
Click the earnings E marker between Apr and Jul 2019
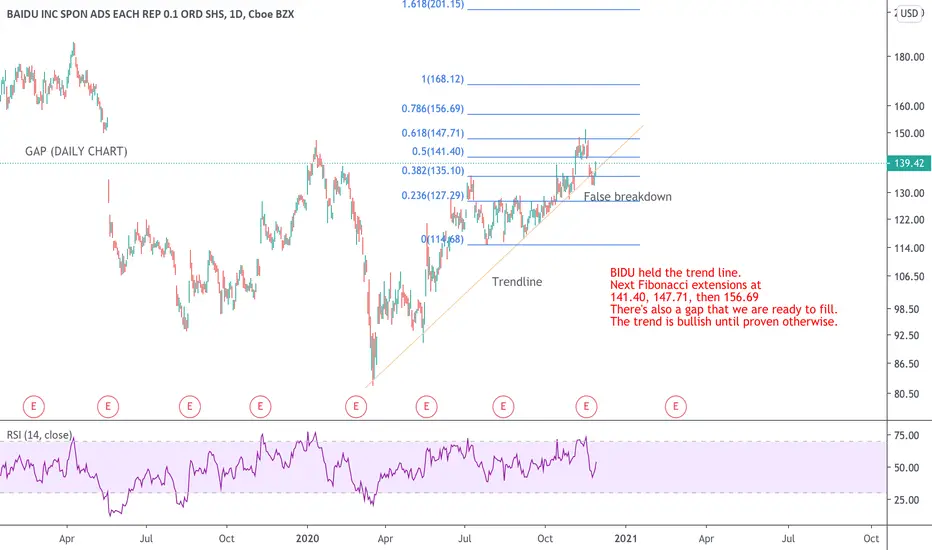(x=108, y=407)
